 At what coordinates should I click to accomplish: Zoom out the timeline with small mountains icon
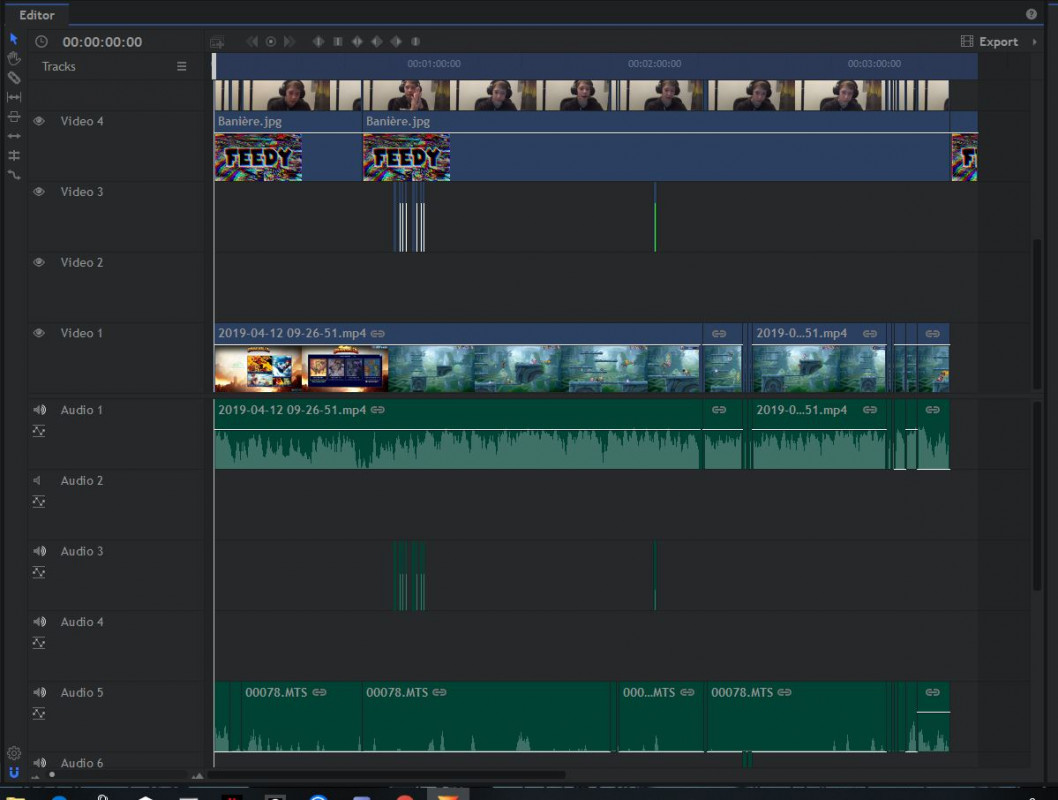35,776
